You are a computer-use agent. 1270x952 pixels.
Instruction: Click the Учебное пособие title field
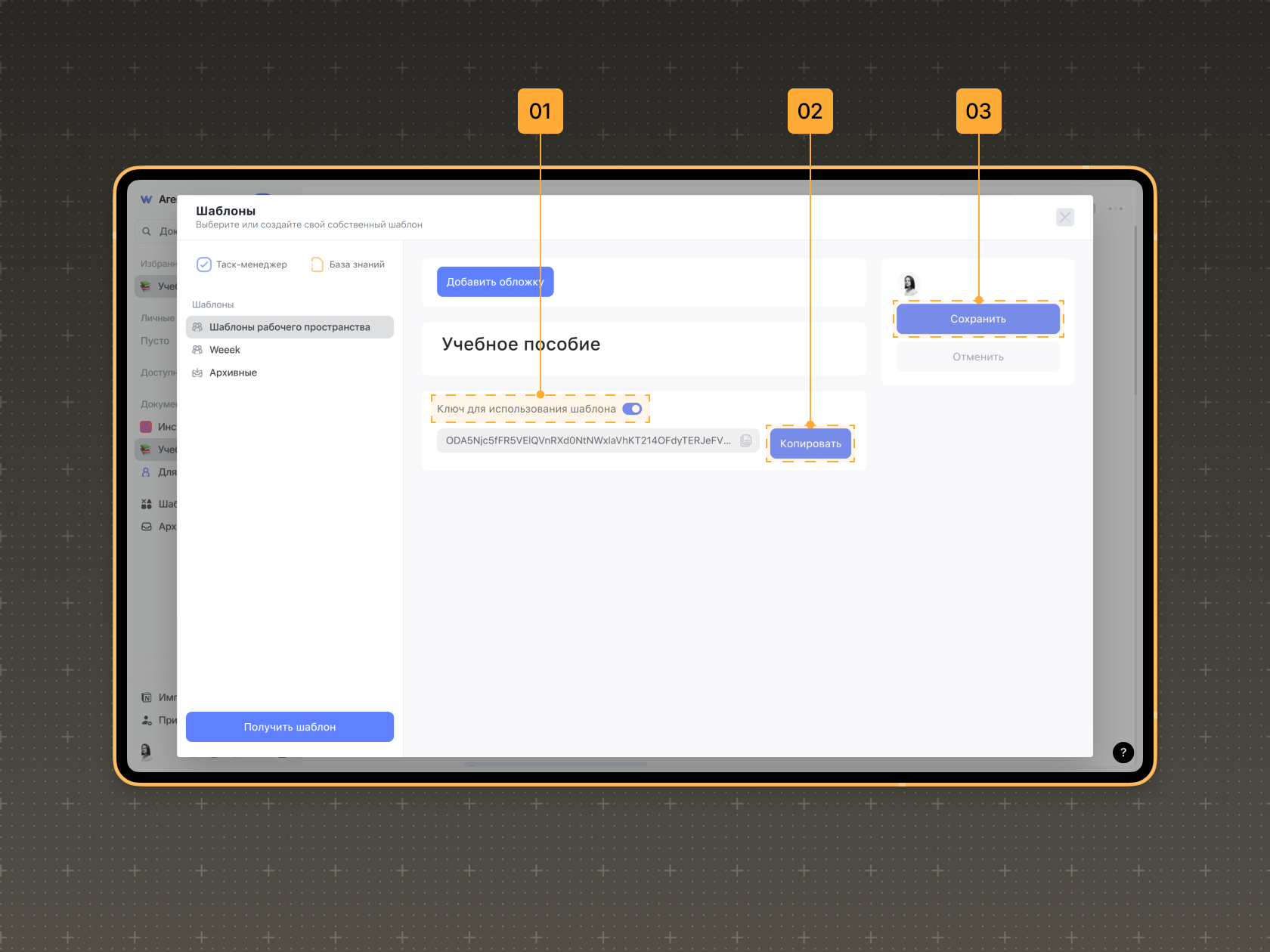521,345
